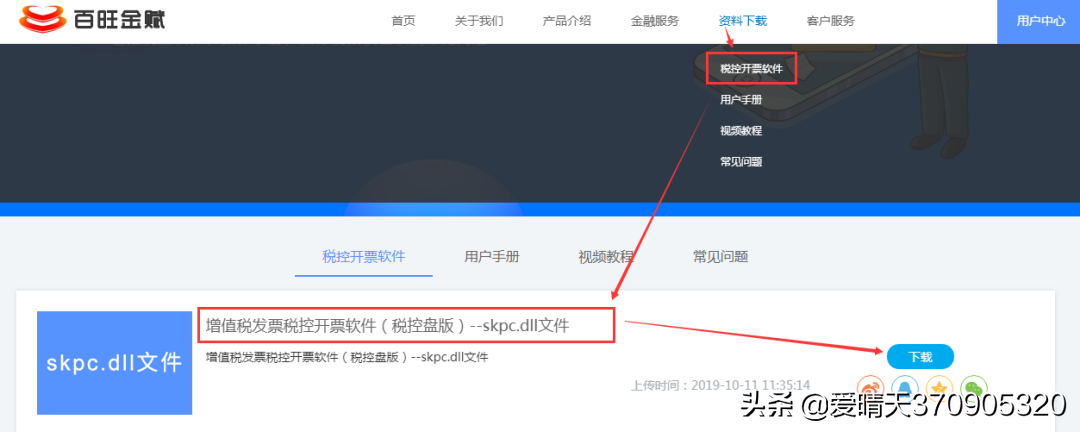Share via the Weibo icon
Image resolution: width=1080 pixels, height=432 pixels.
coord(871,387)
